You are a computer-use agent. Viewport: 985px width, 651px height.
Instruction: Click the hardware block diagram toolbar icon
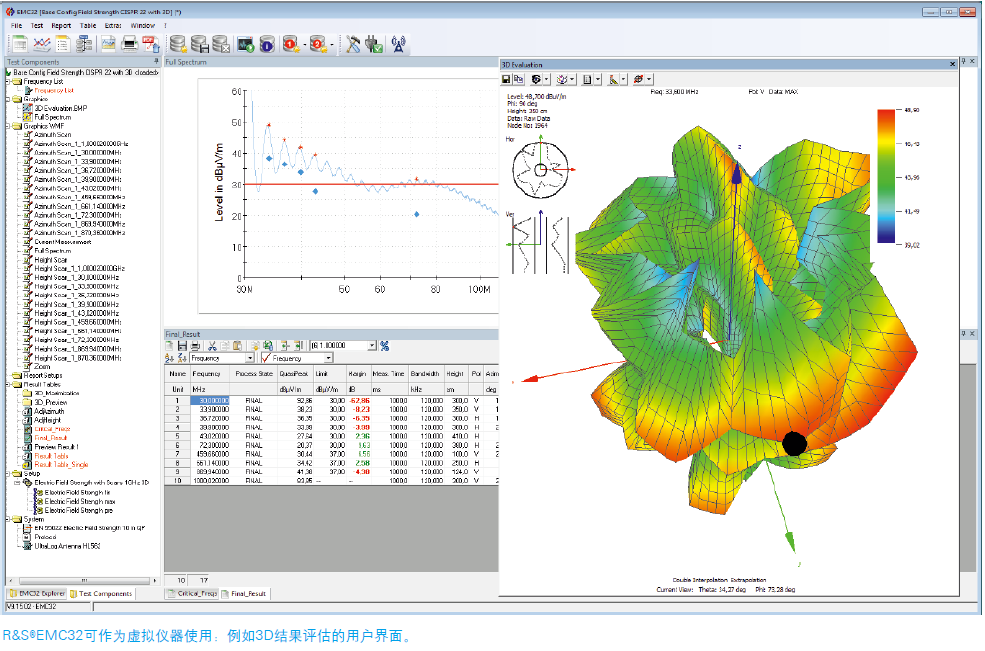(x=84, y=44)
